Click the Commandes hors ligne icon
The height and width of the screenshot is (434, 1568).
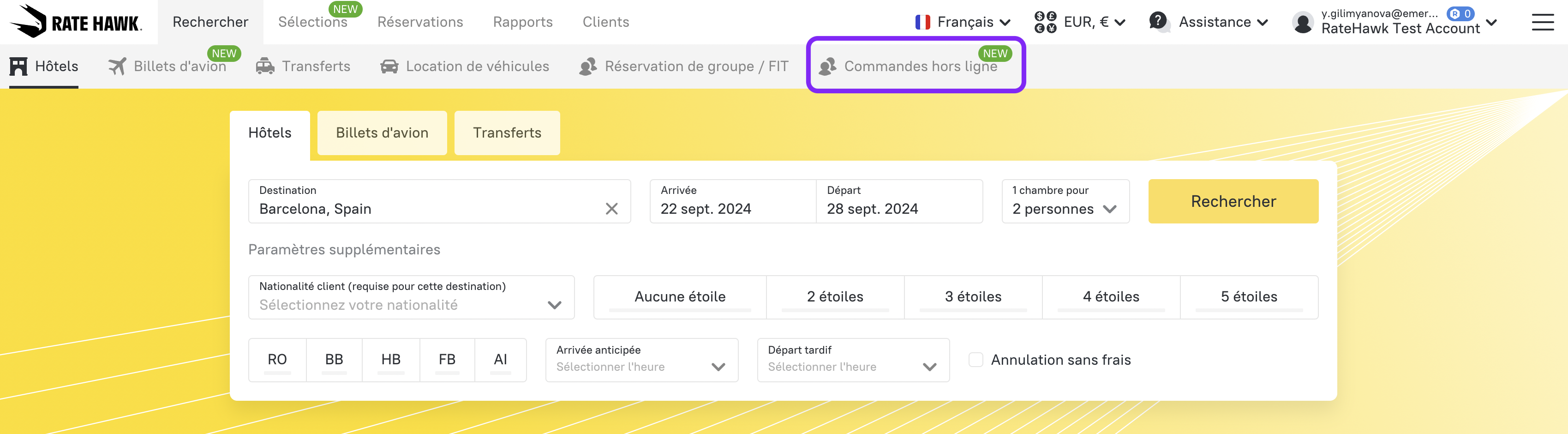[x=827, y=66]
